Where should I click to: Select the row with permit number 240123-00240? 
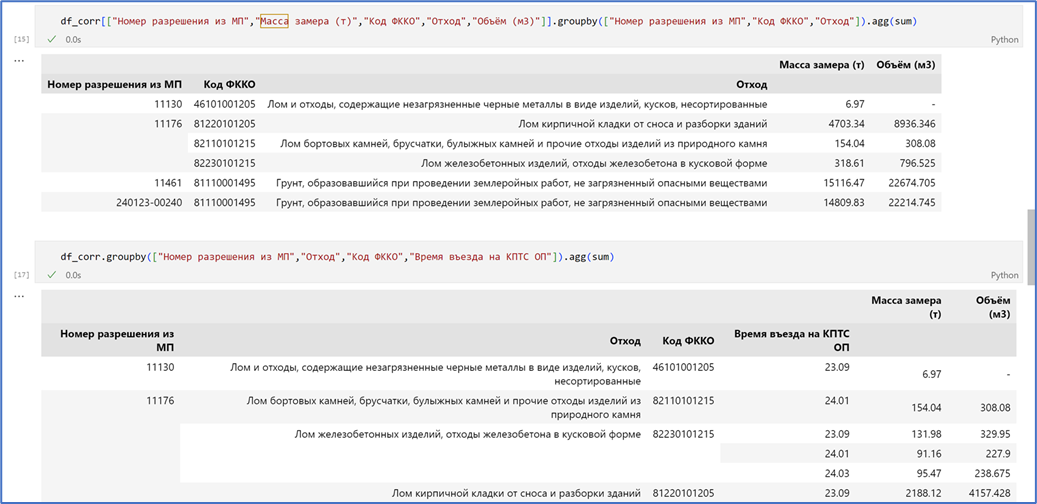point(491,202)
